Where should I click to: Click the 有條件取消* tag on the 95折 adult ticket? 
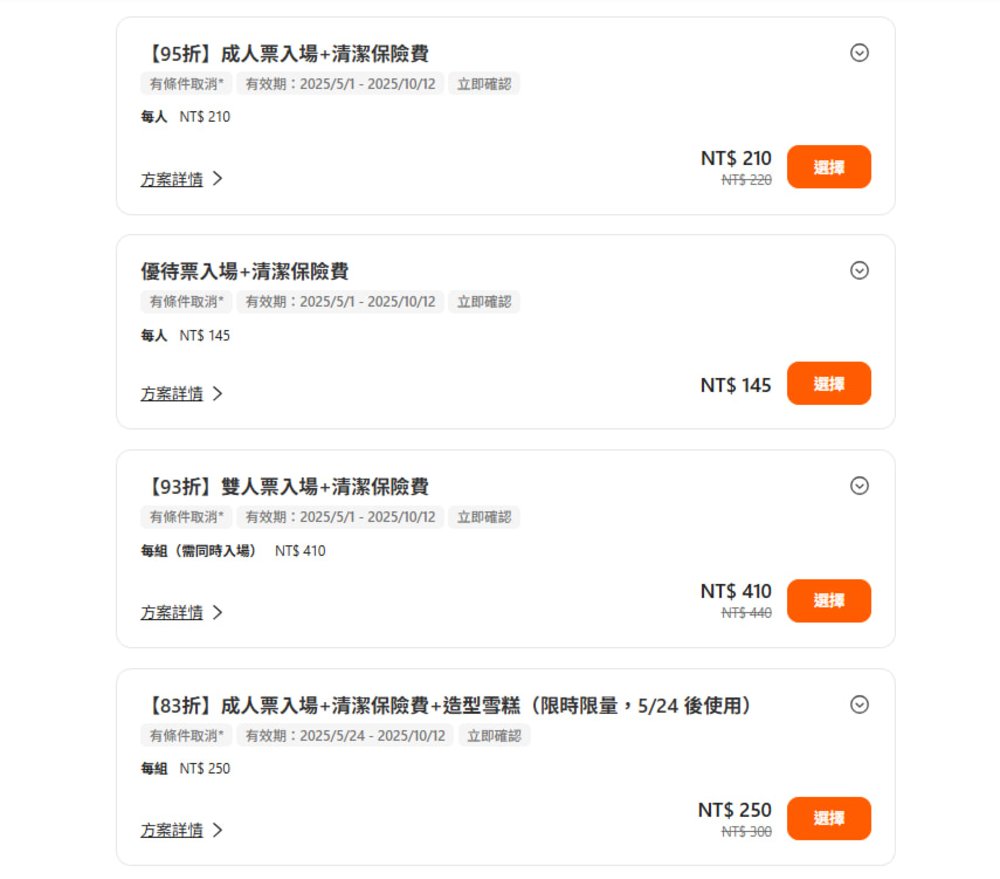[x=186, y=84]
